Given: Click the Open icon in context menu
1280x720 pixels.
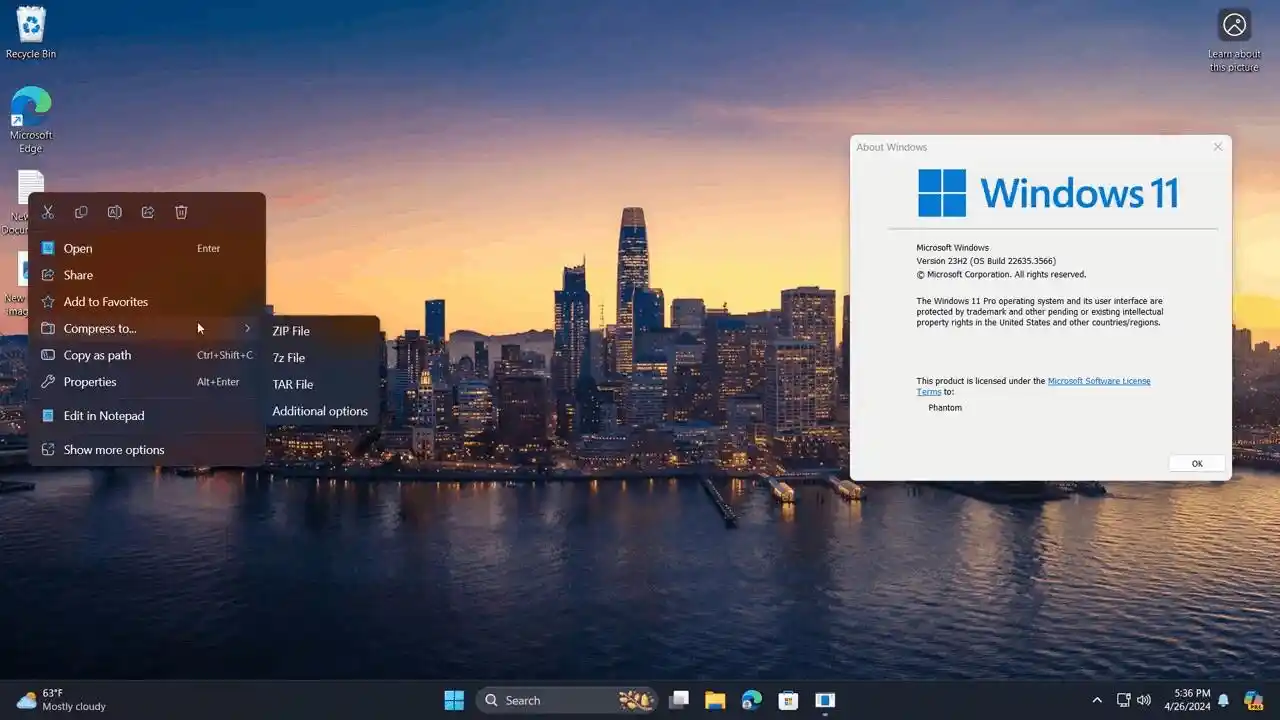Looking at the screenshot, I should pos(47,248).
